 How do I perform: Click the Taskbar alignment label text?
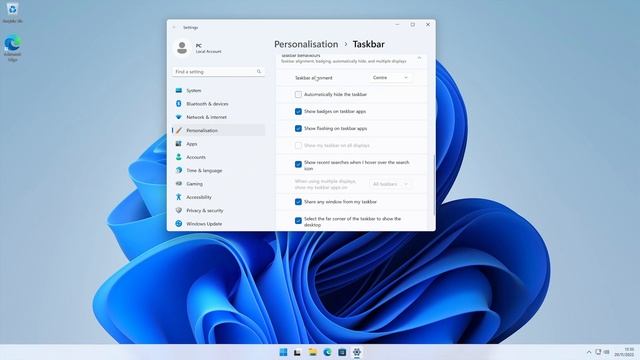(313, 78)
